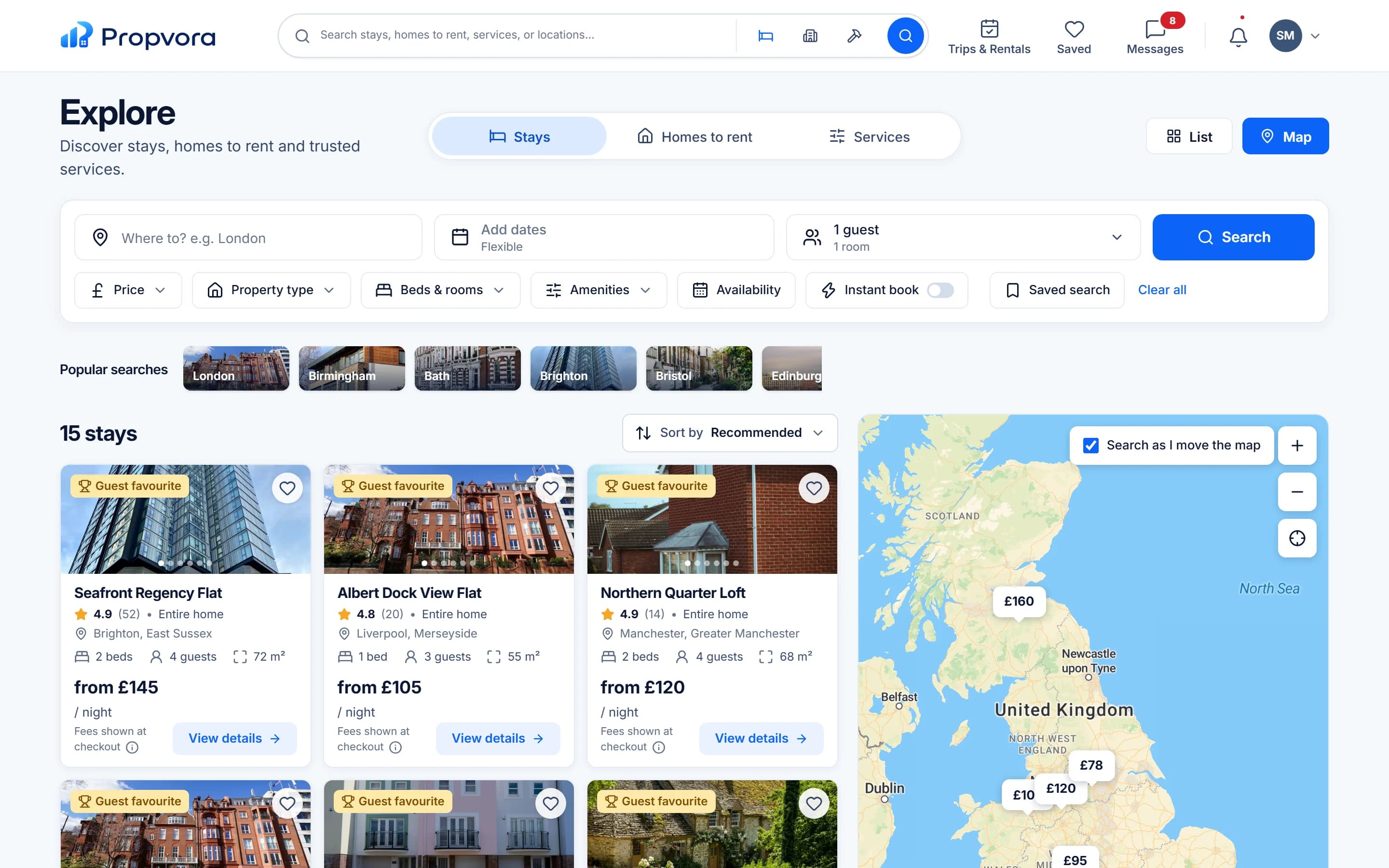Switch to List view
The width and height of the screenshot is (1389, 868).
1189,136
